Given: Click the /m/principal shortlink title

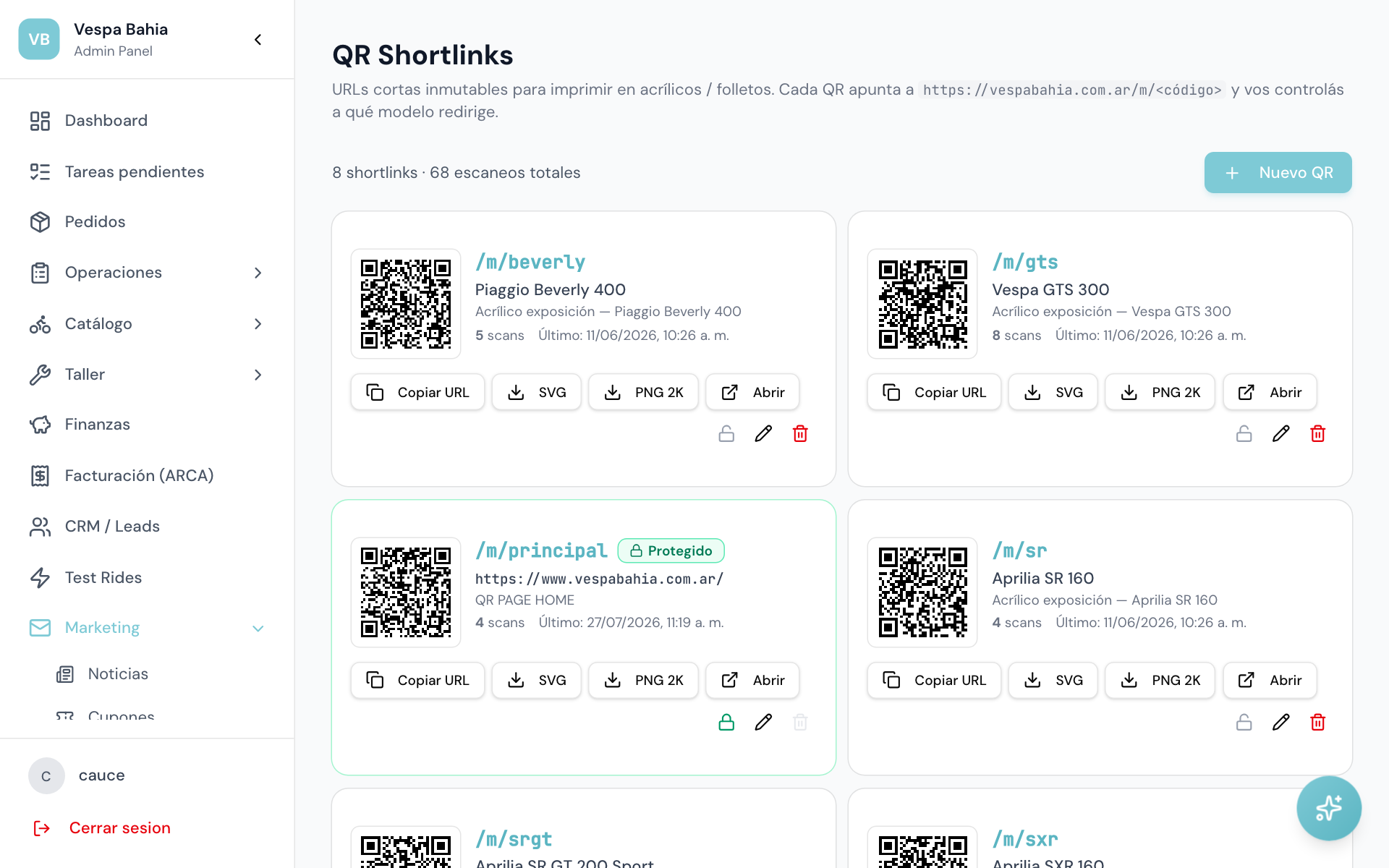Looking at the screenshot, I should (x=541, y=550).
